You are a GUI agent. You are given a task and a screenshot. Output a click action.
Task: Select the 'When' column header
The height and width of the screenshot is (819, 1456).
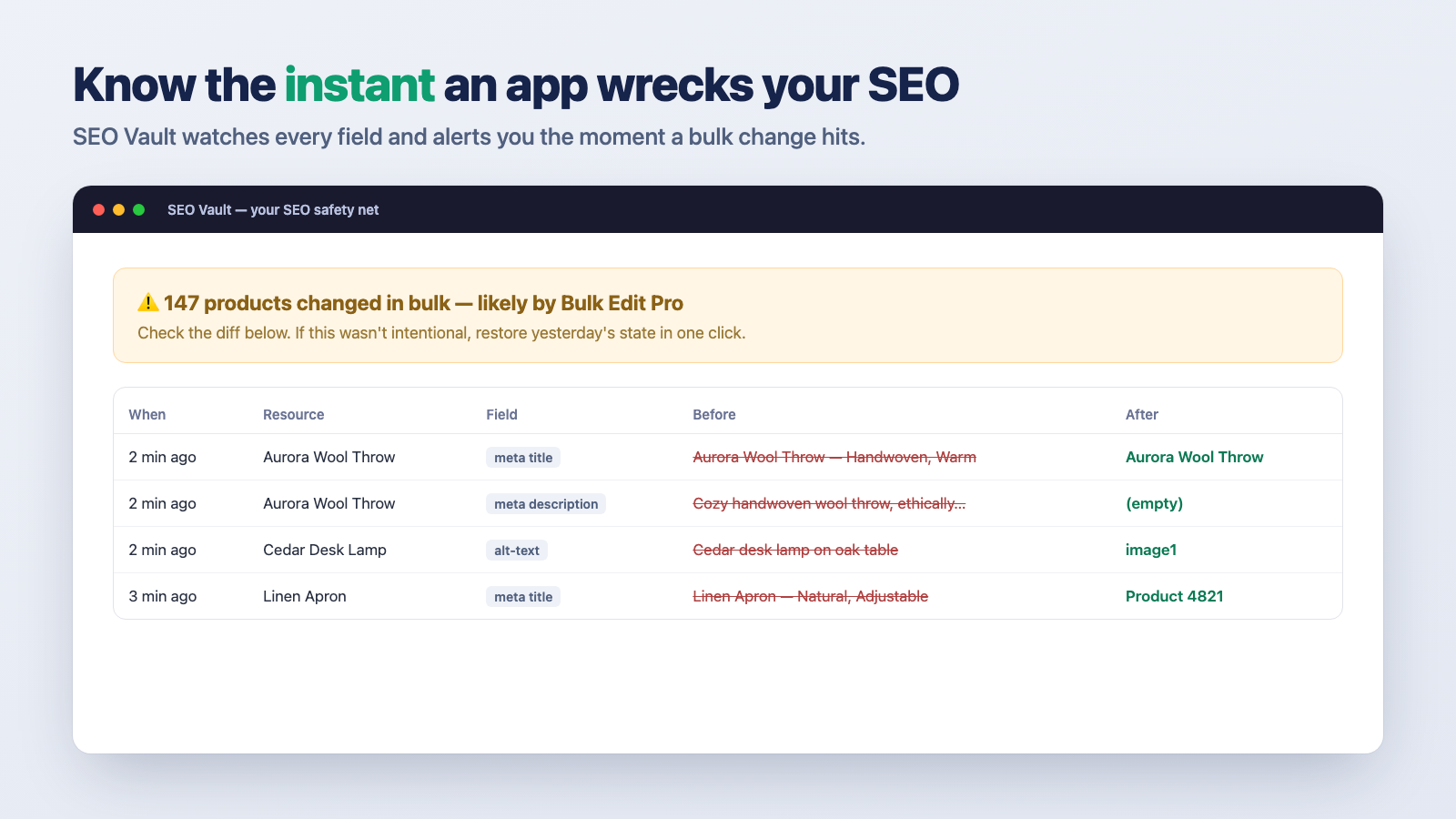[147, 414]
